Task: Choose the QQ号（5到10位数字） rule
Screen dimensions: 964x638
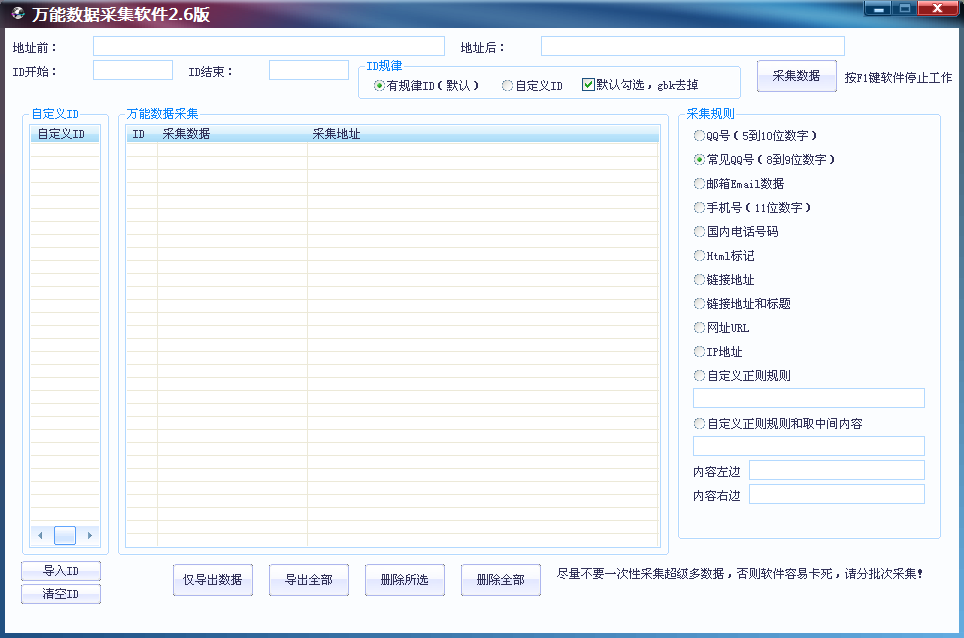Action: point(699,135)
